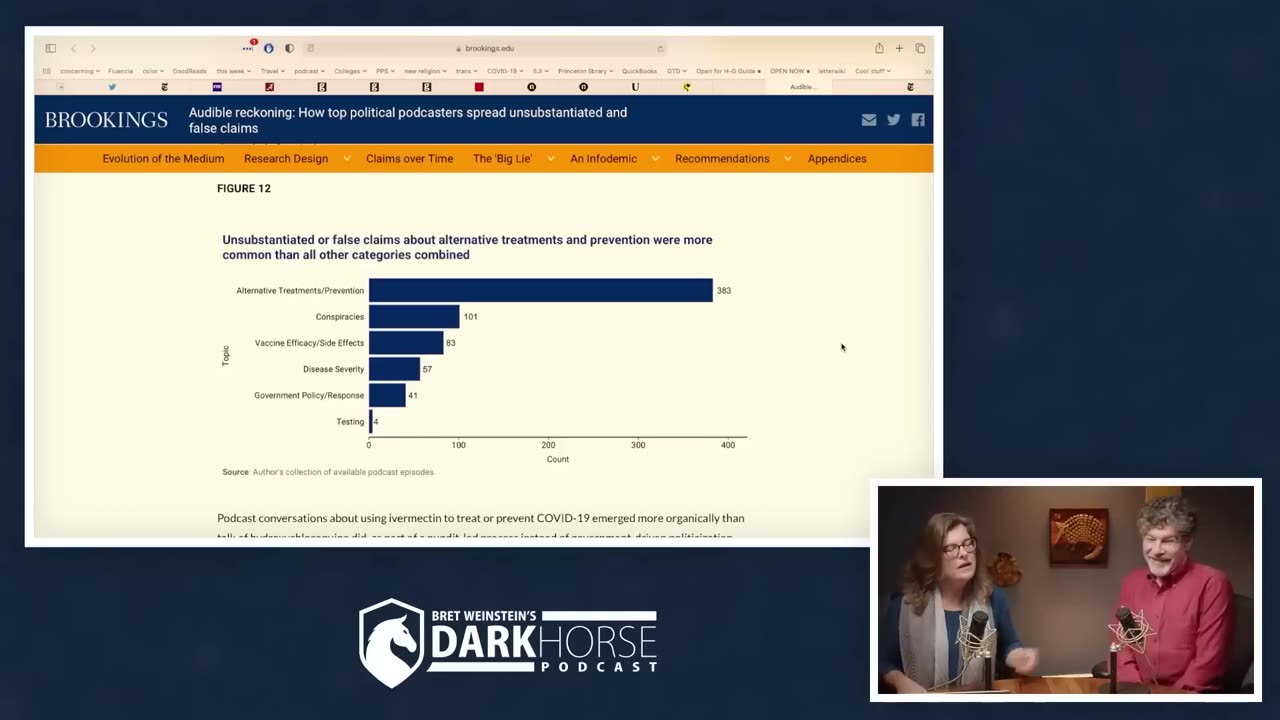Jump to An Infodemic section

pos(603,158)
